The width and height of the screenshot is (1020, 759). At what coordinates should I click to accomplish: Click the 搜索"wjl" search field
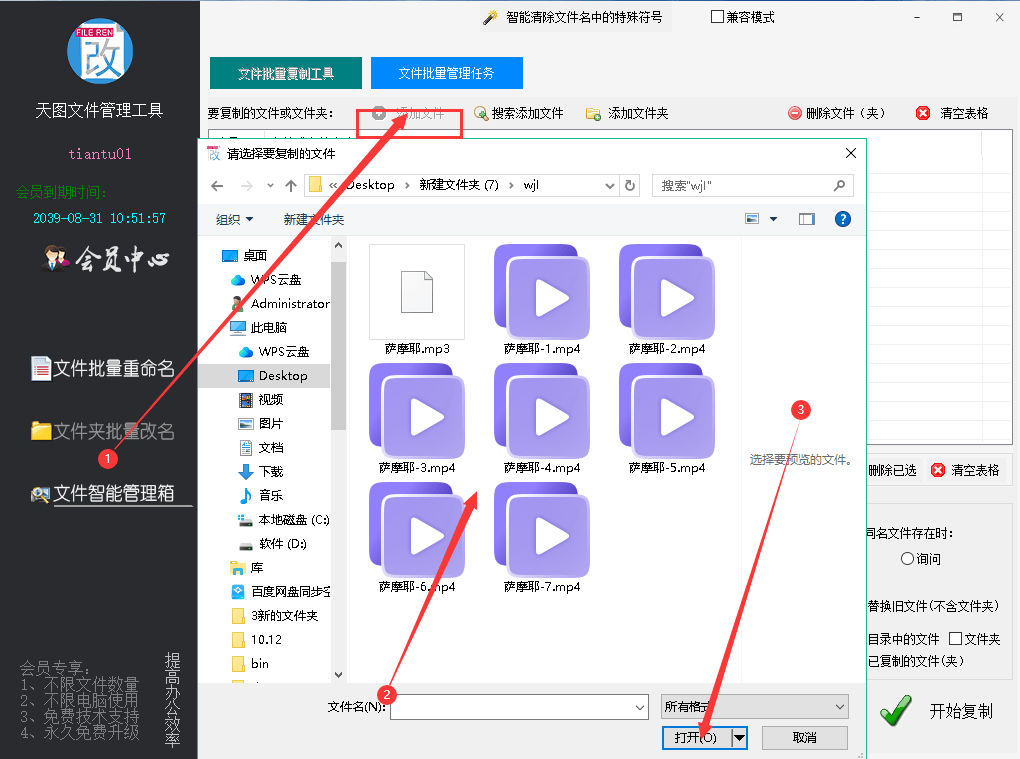coord(753,186)
